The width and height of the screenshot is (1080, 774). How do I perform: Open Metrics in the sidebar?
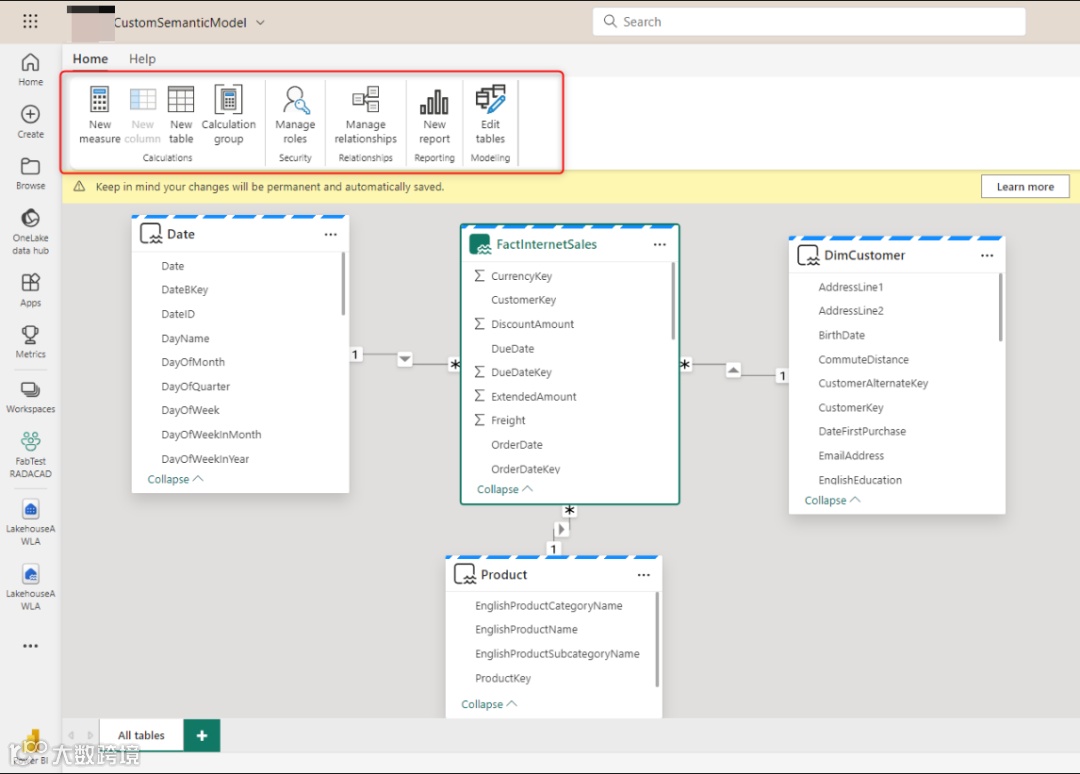click(x=30, y=342)
